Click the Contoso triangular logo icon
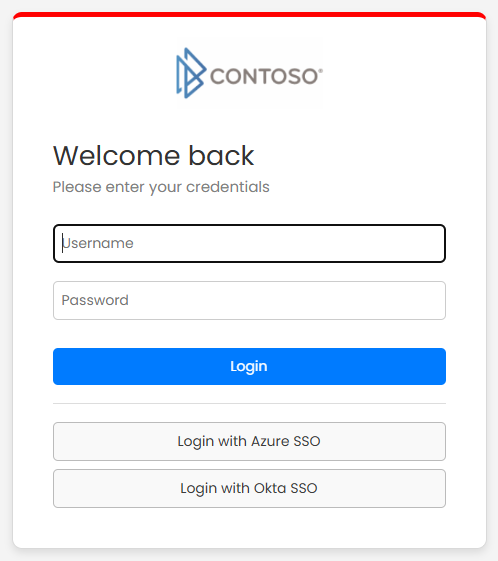This screenshot has width=498, height=561. (x=191, y=73)
